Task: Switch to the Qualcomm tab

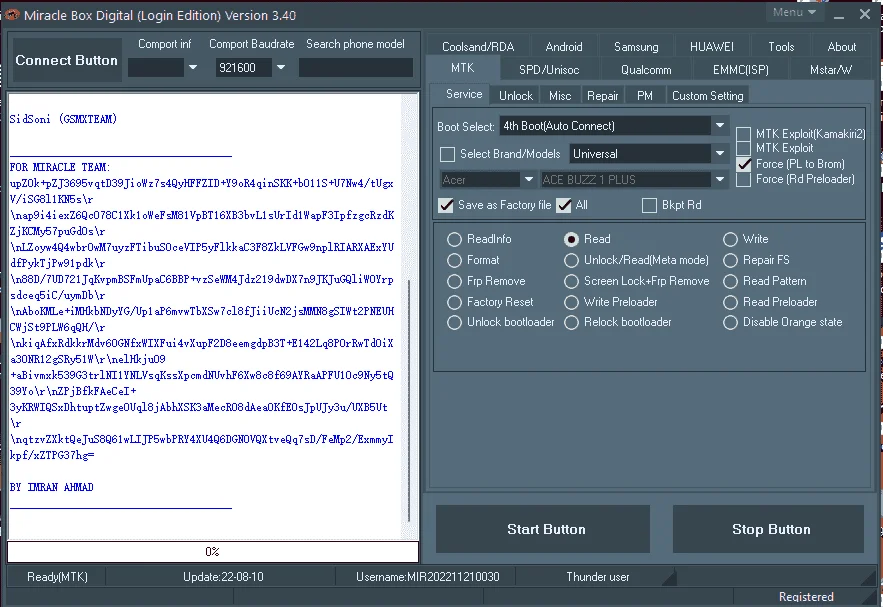Action: 646,70
